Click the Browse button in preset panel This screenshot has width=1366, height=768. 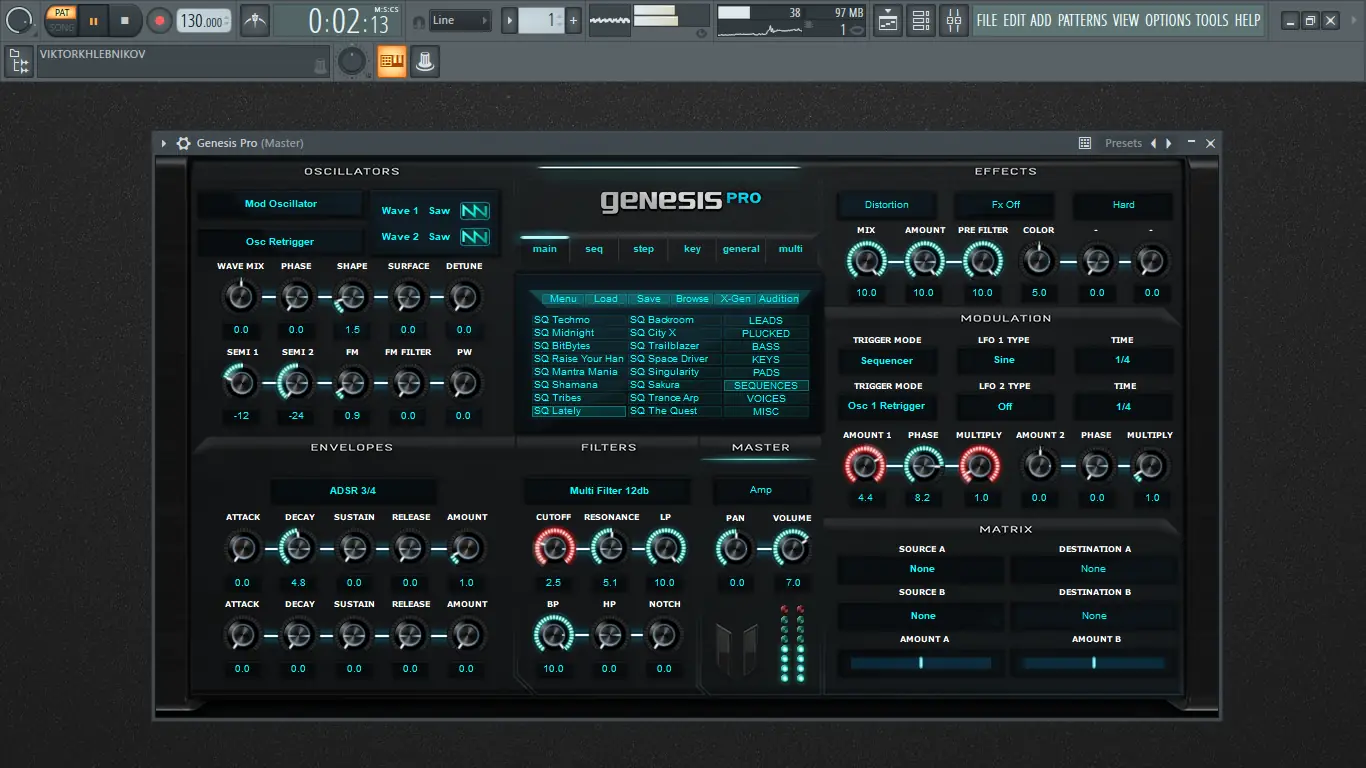691,299
